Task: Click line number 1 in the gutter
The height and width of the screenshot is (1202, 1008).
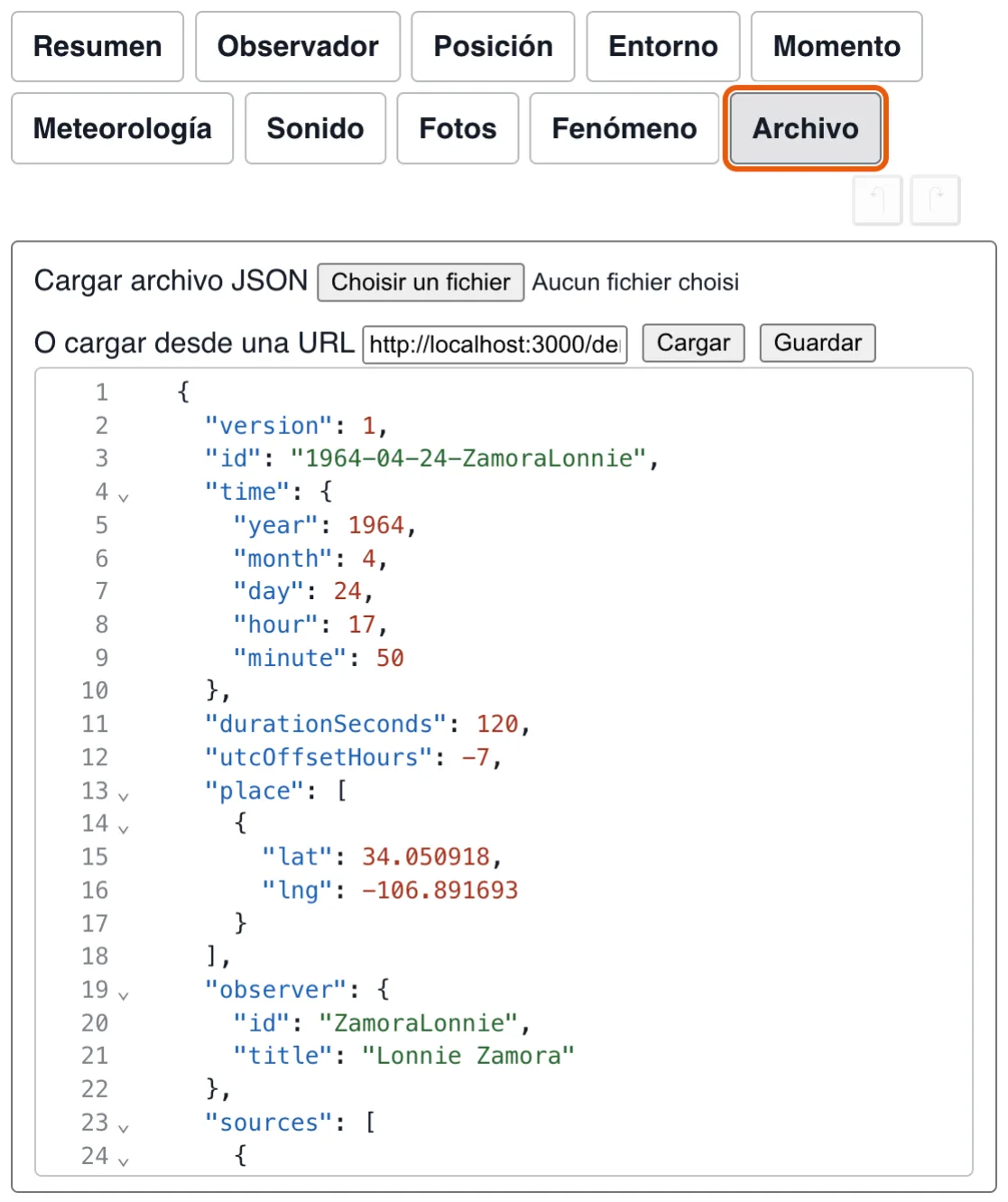Action: (102, 393)
